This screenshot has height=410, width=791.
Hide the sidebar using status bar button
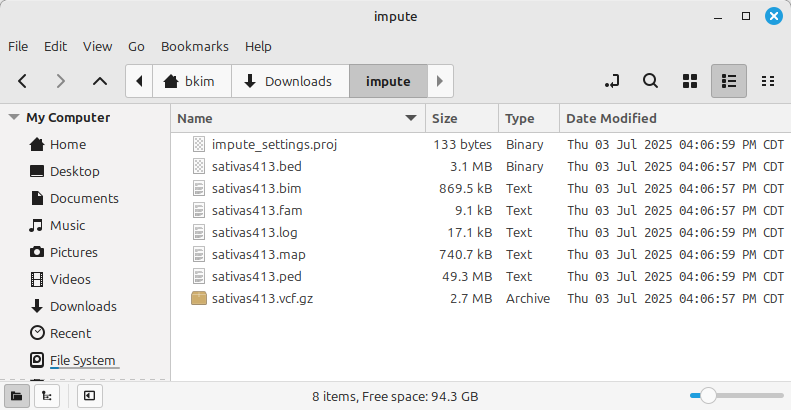89,396
